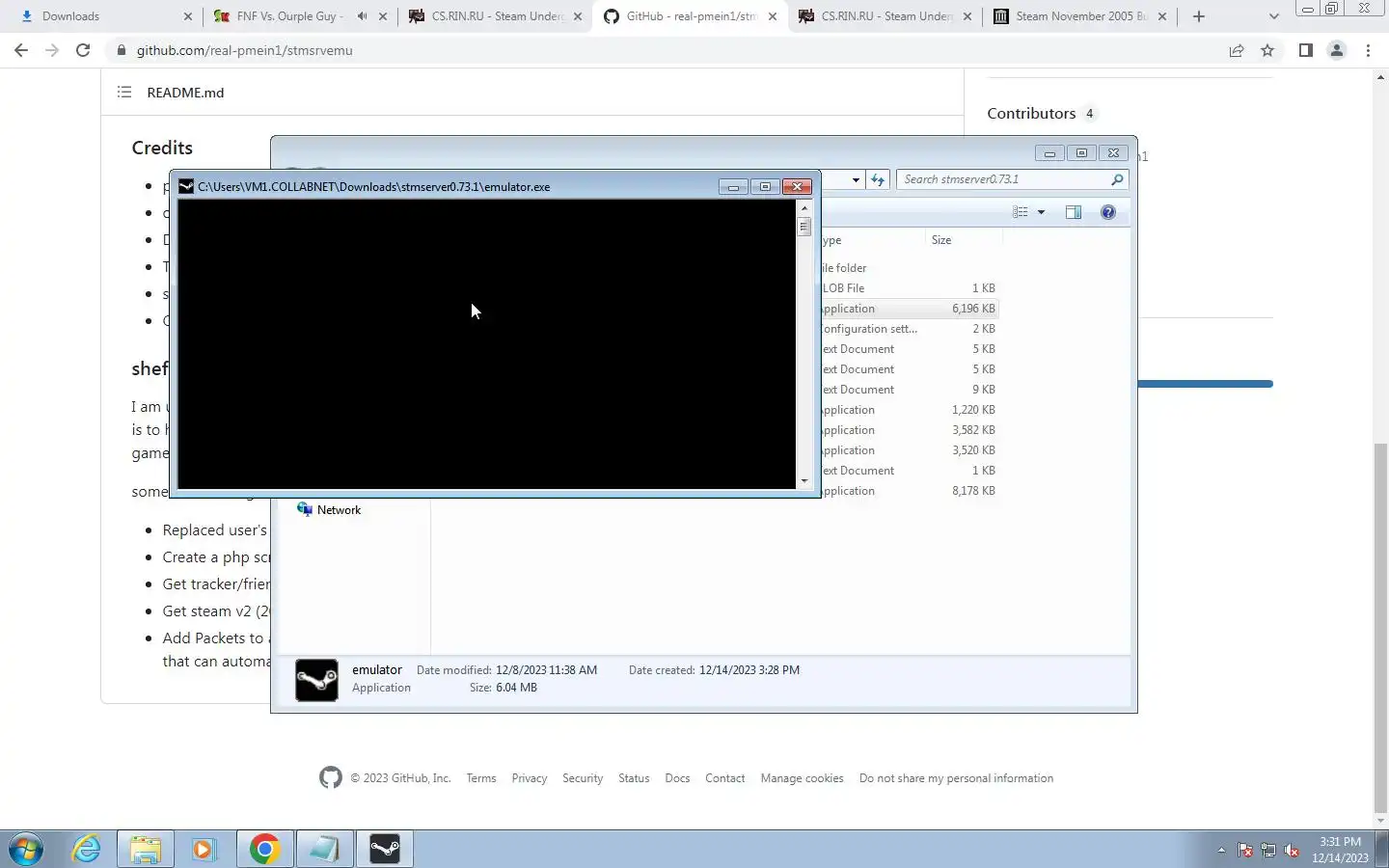View site information lock icon
1389x868 pixels.
coord(122,50)
